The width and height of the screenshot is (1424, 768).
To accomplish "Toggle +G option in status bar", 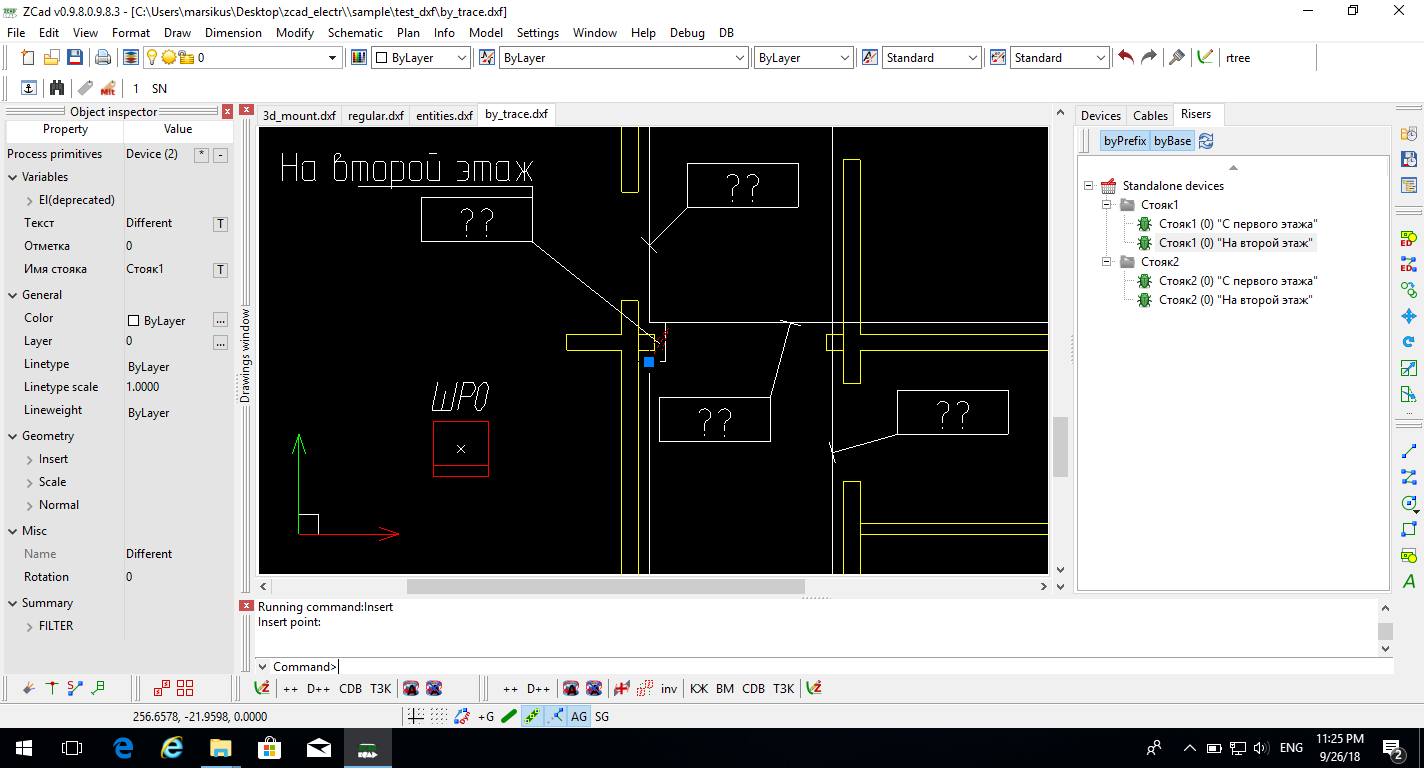I will (486, 717).
